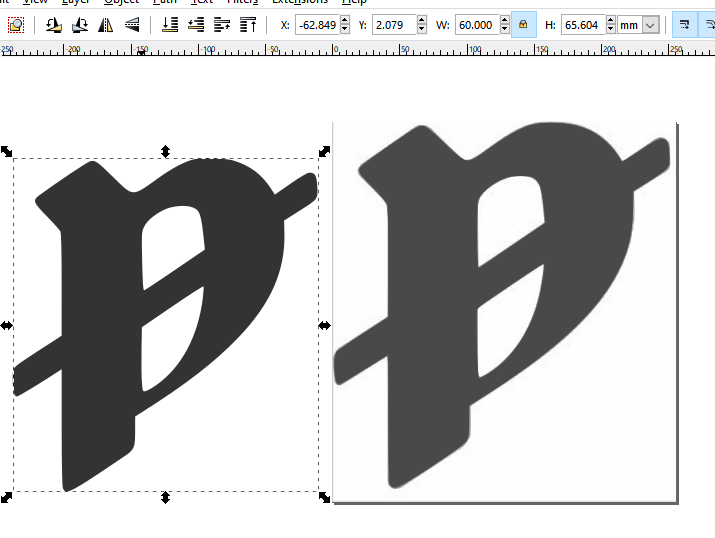Image resolution: width=715 pixels, height=538 pixels.
Task: Toggle the width/height ratio lock
Action: pos(523,25)
